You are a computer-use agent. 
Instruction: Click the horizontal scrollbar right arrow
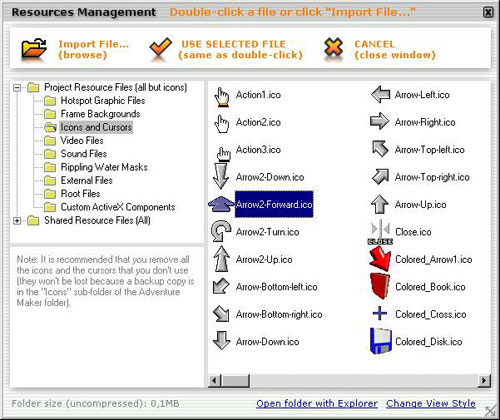pyautogui.click(x=484, y=380)
